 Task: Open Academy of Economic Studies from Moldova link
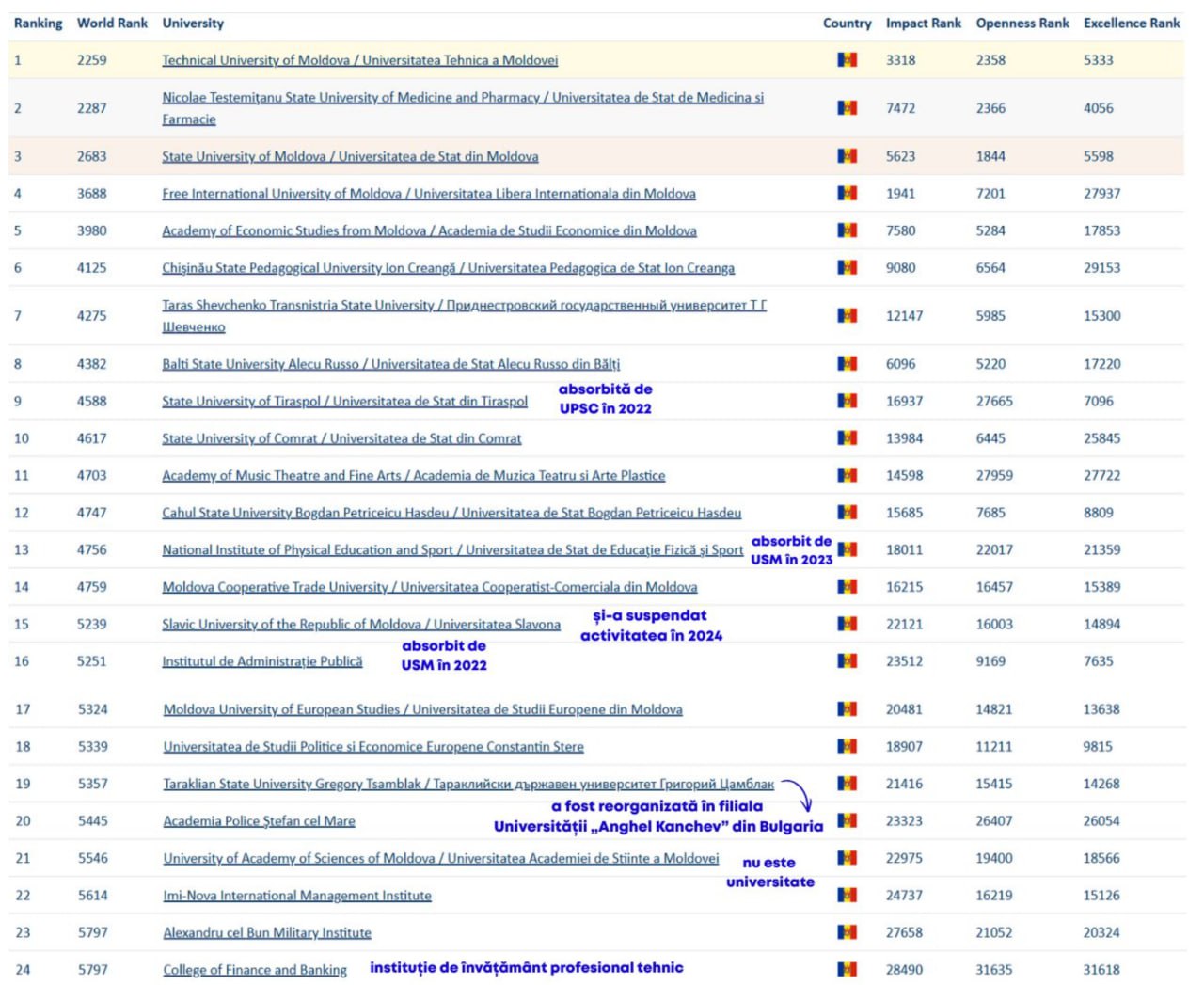tap(429, 230)
